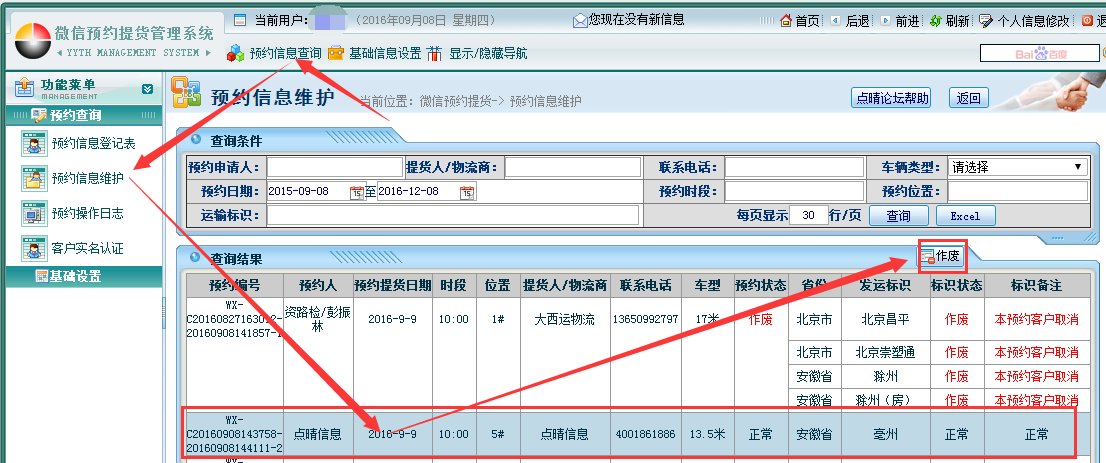Open the start date calendar picker icon
Viewport: 1106px width, 463px height.
tap(357, 192)
